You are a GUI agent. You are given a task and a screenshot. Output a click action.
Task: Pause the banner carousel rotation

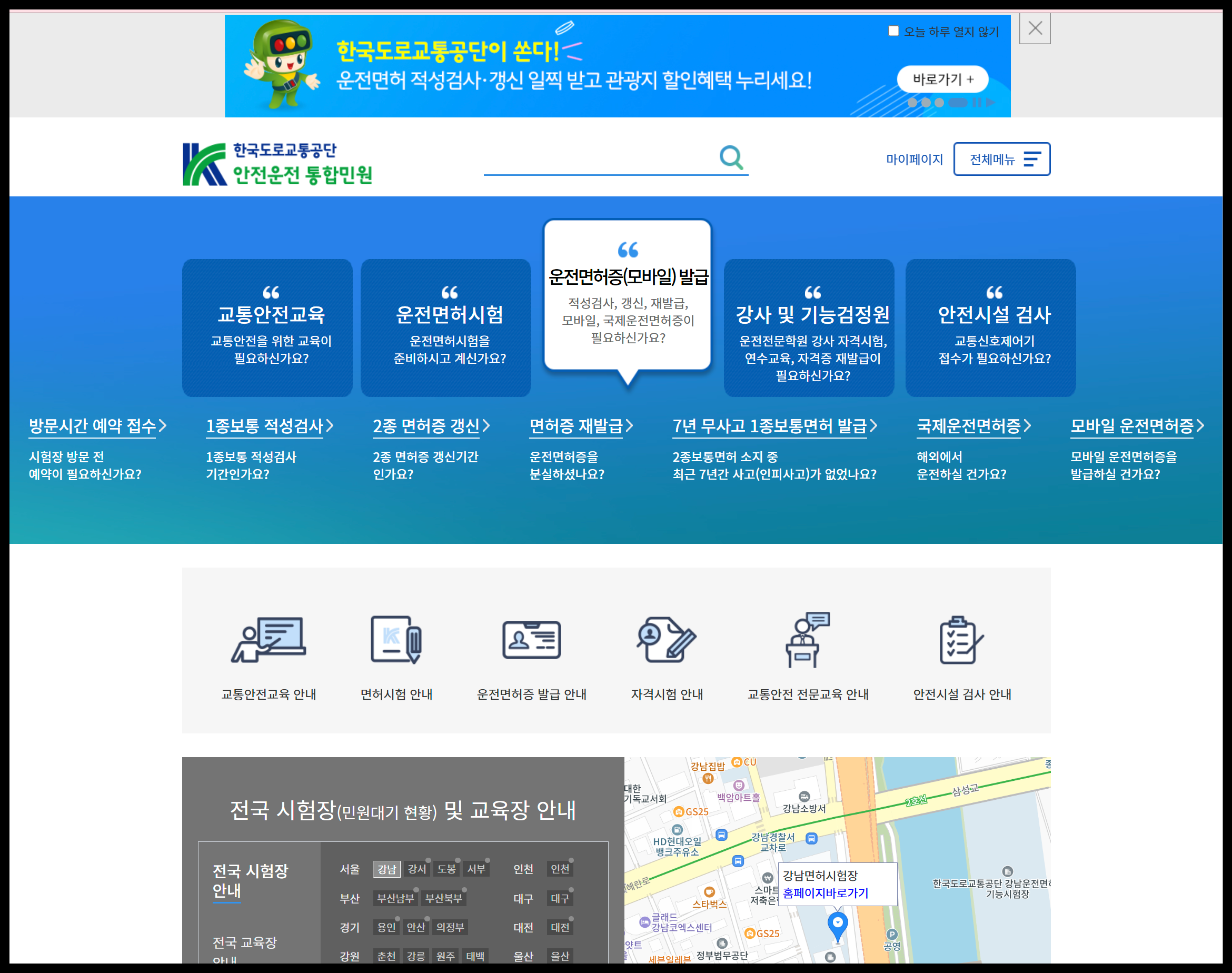pyautogui.click(x=977, y=103)
